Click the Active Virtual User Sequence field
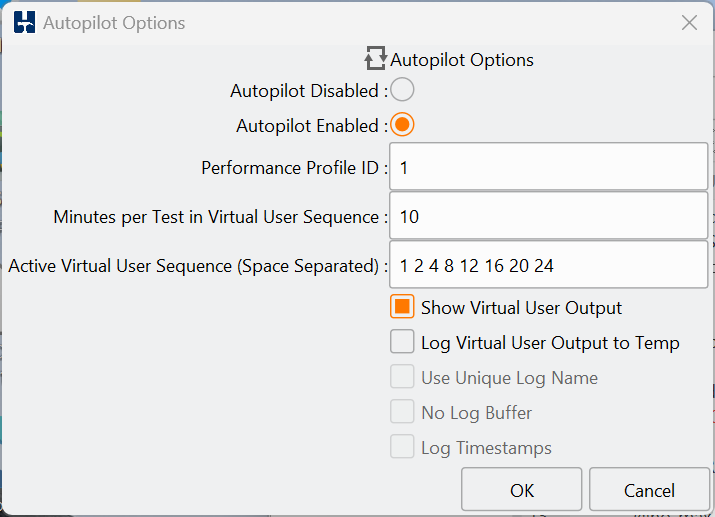The image size is (715, 517). click(549, 265)
